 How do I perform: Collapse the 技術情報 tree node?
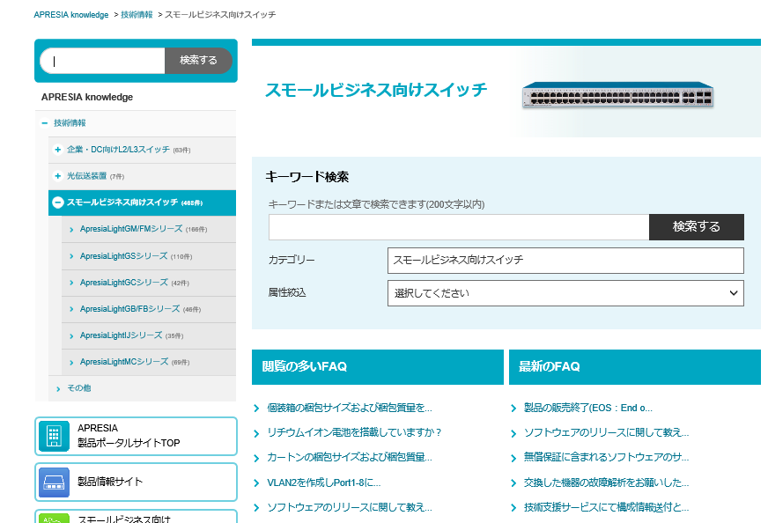[45, 123]
